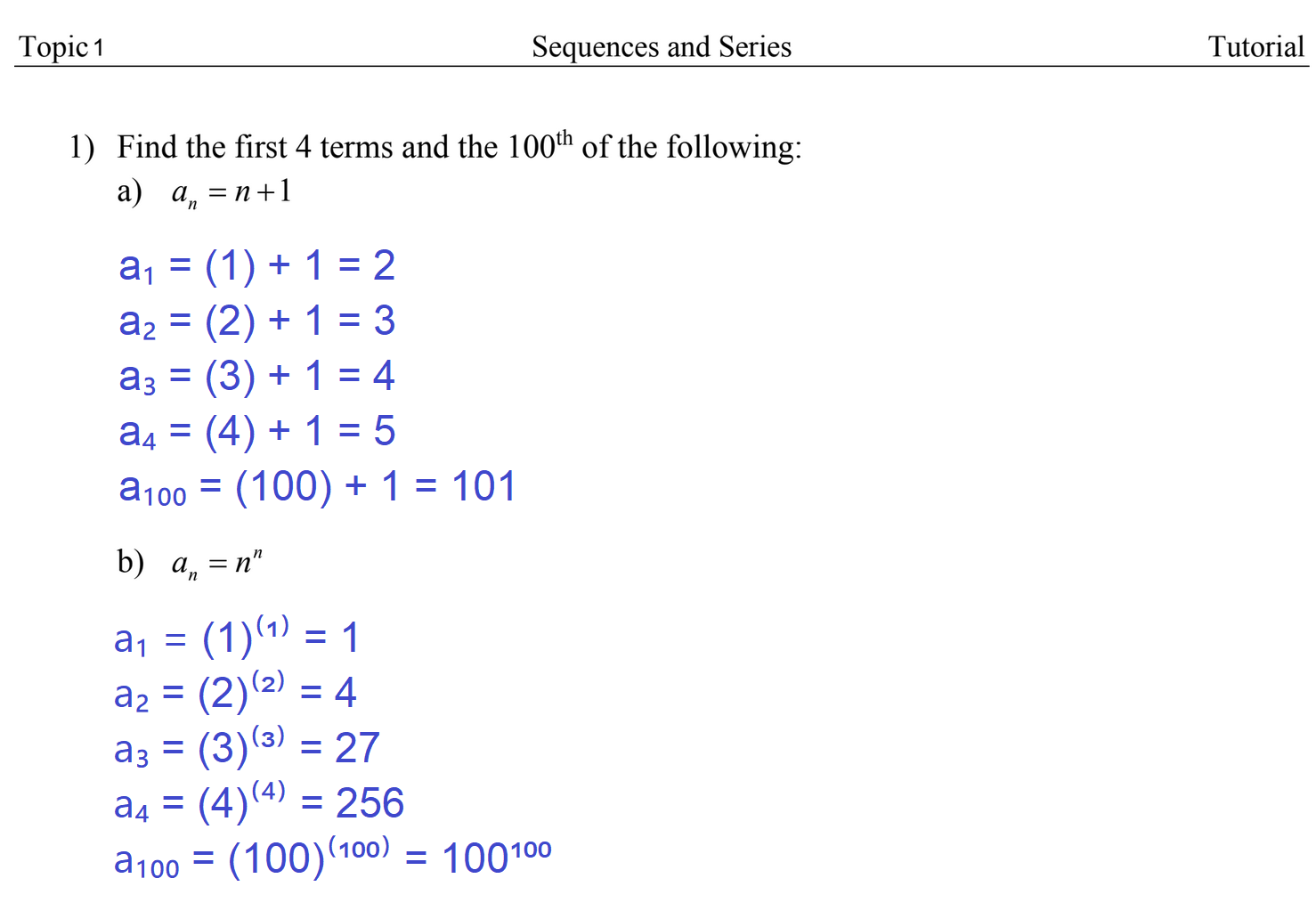Screen dimensions: 1316x919
Task: Click the "Sequences and Series" page title
Action: coord(661,46)
